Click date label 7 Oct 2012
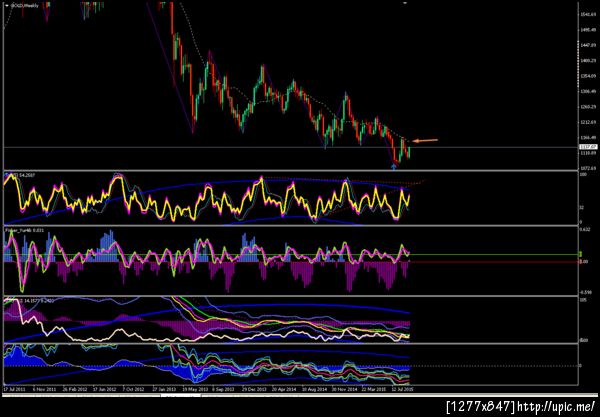This screenshot has height=417, width=600. pos(133,389)
